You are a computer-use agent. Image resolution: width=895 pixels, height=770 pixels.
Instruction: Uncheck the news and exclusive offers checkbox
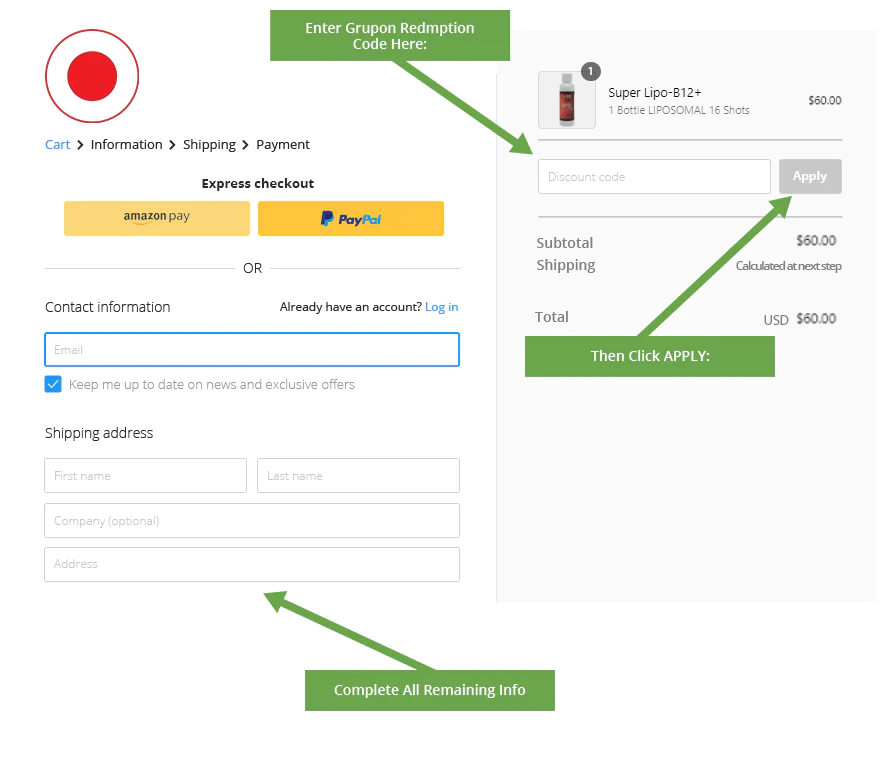54,384
